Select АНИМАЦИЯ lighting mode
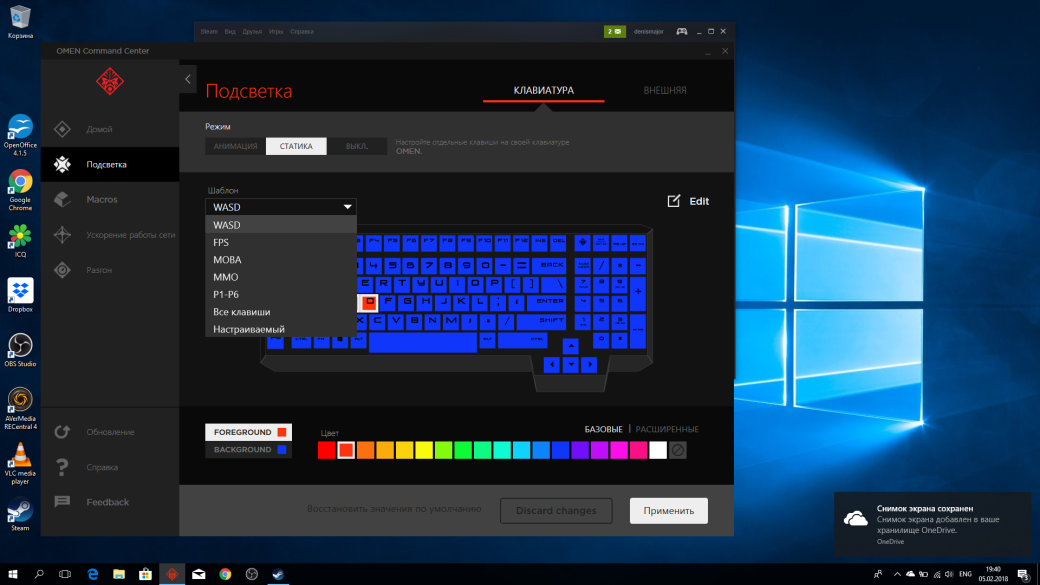This screenshot has height=585, width=1040. click(235, 146)
